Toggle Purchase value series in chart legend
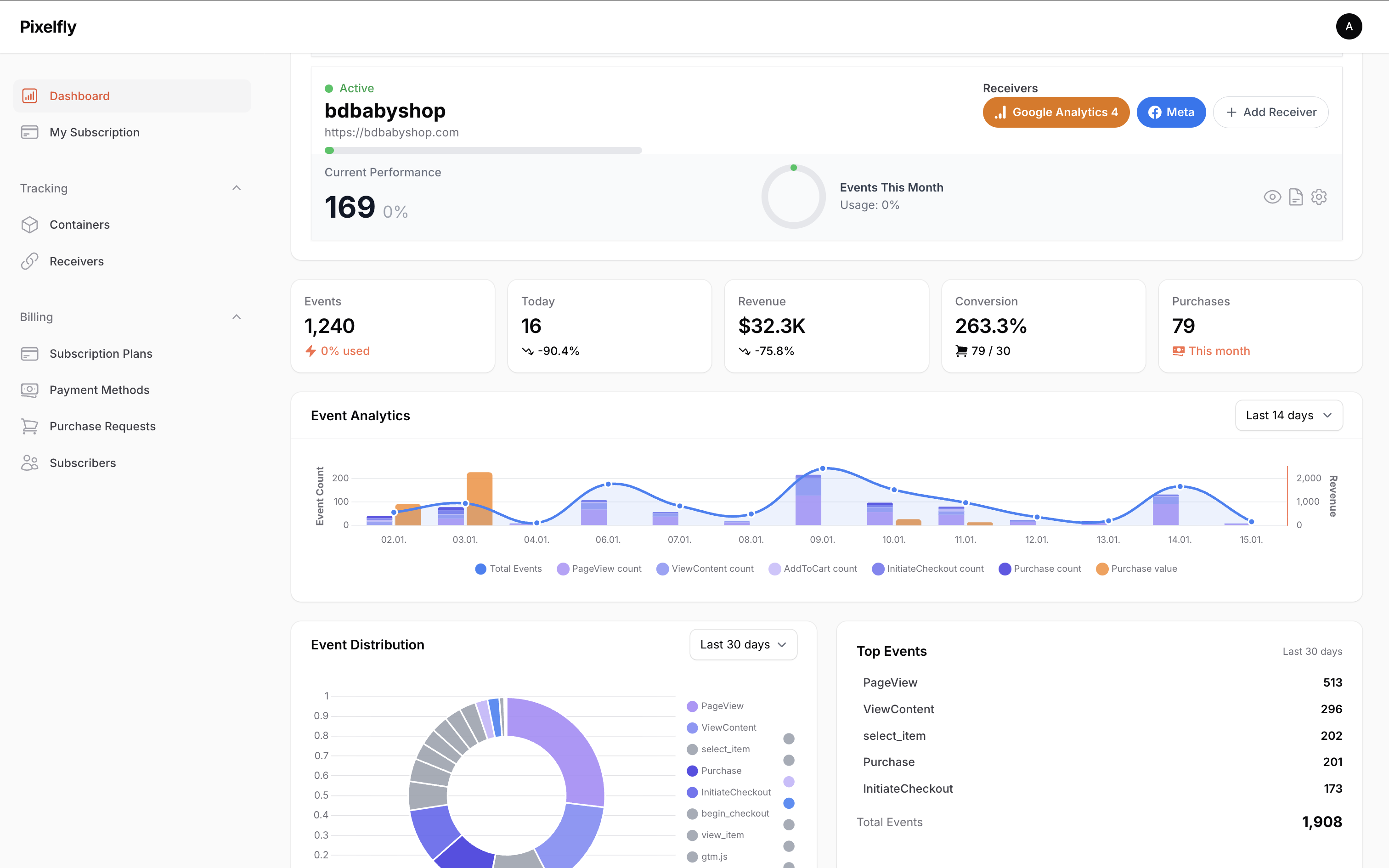Image resolution: width=1389 pixels, height=868 pixels. pos(1136,569)
